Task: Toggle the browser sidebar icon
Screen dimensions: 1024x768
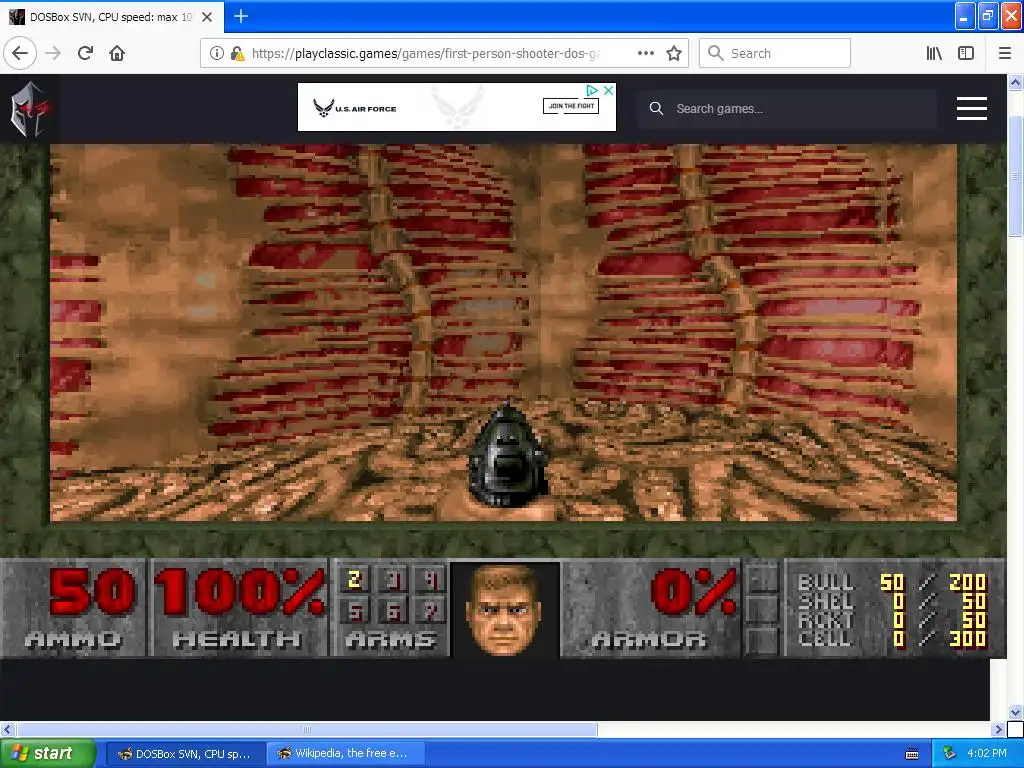Action: point(966,54)
